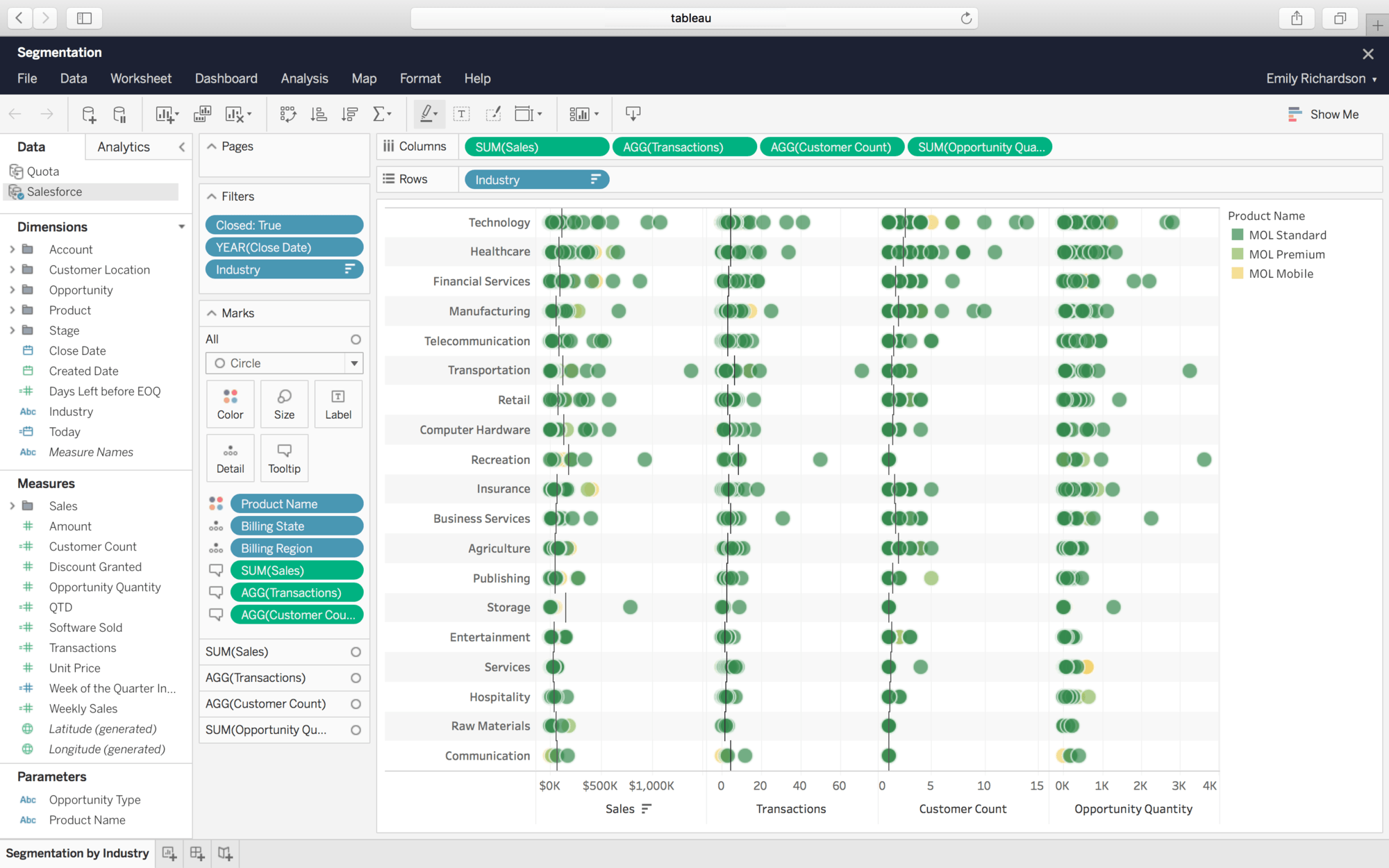
Task: Click the MOL Premium legend color swatch
Action: (1237, 254)
